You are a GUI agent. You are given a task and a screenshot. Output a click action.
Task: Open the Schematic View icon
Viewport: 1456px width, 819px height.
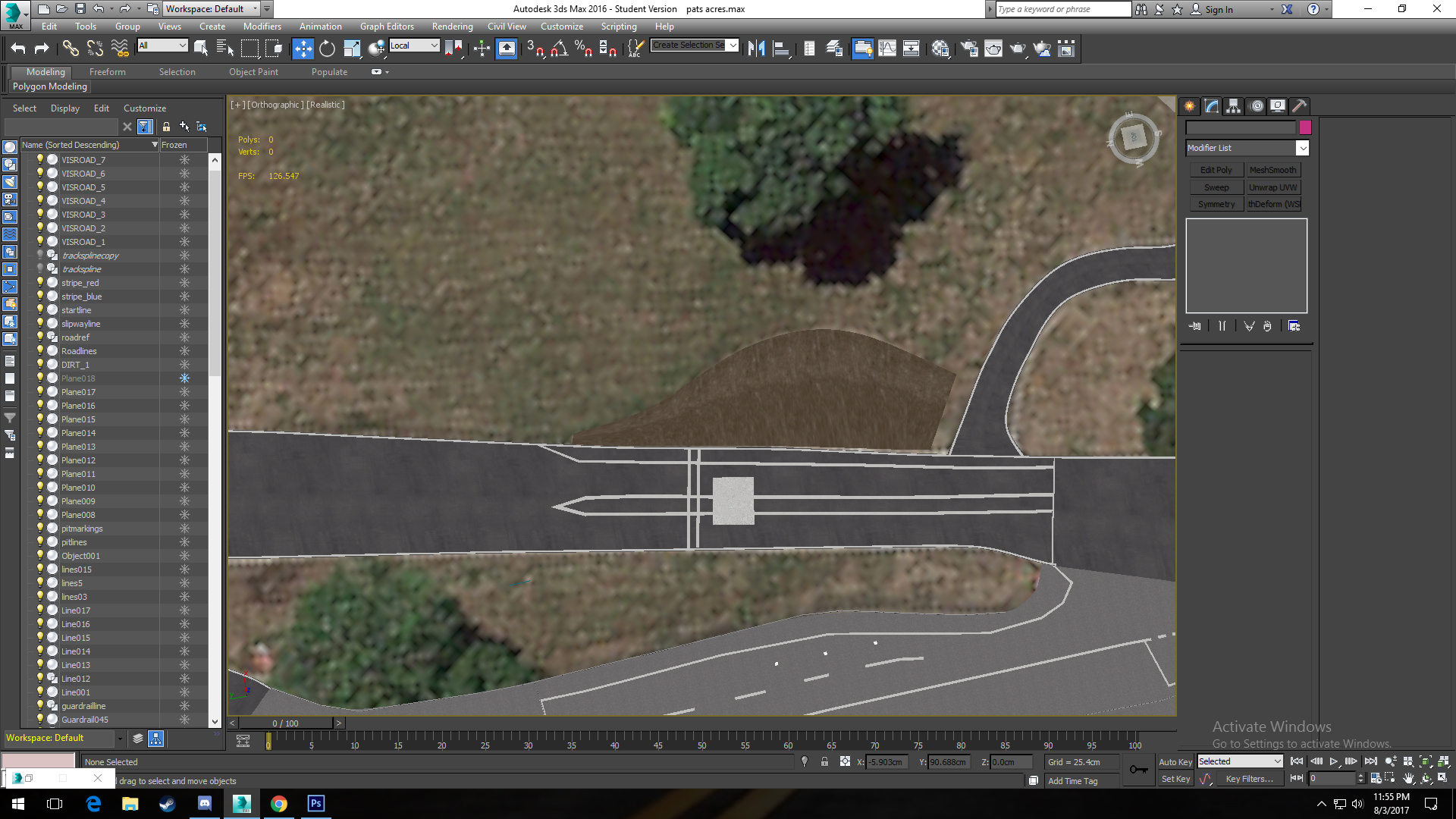(912, 49)
